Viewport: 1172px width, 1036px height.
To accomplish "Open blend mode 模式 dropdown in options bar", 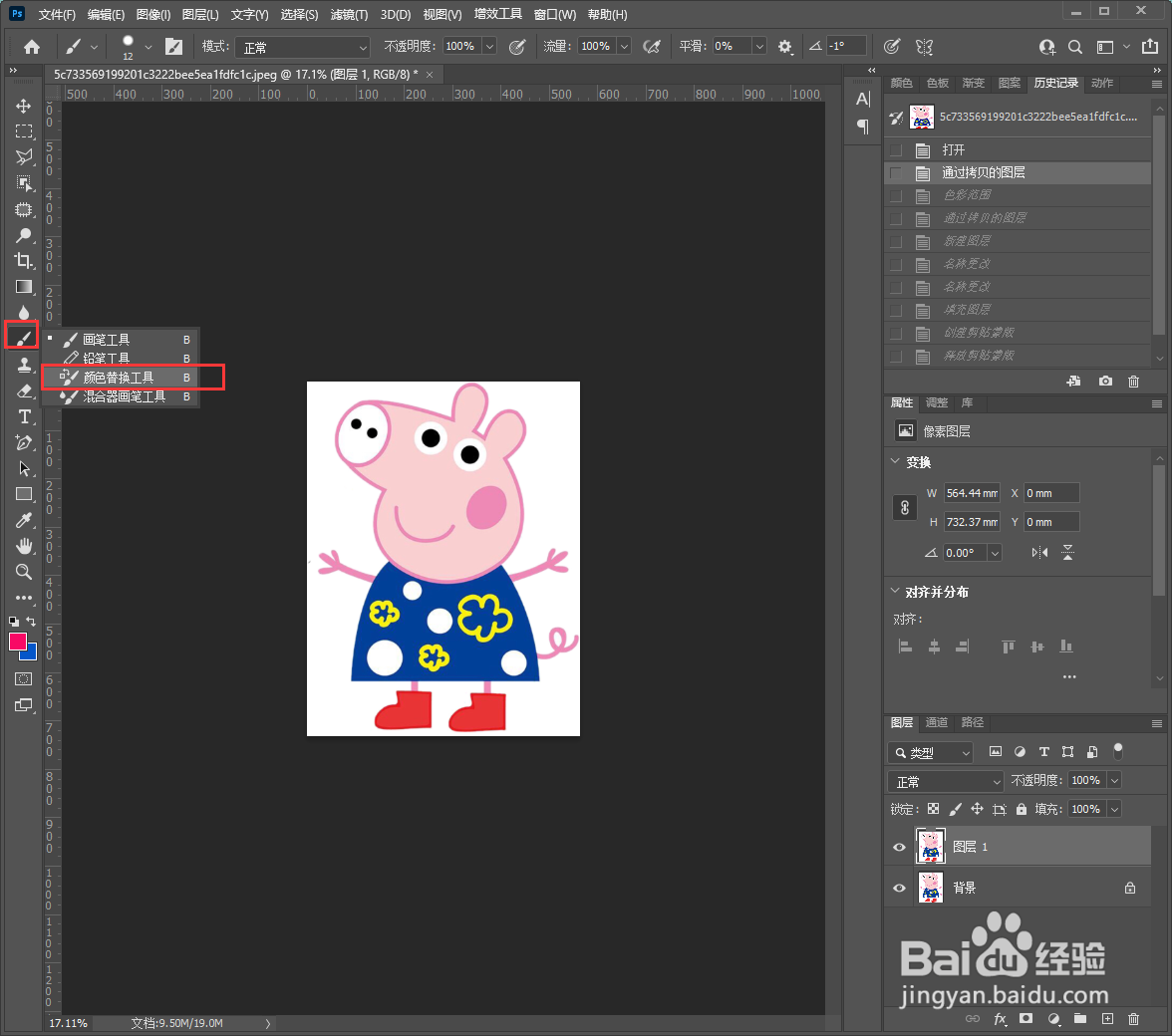I will click(303, 47).
